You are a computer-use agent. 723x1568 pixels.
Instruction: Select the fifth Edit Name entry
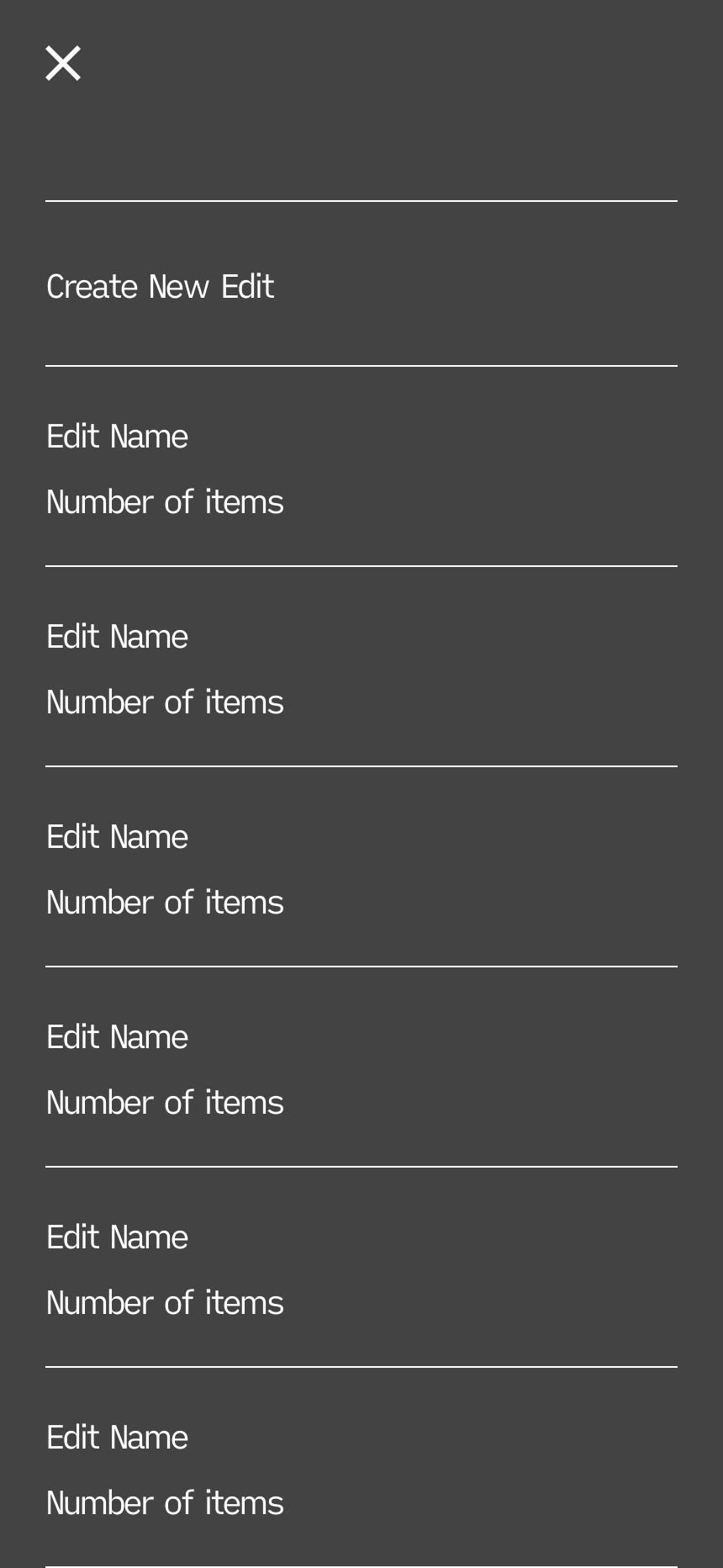coord(118,1237)
